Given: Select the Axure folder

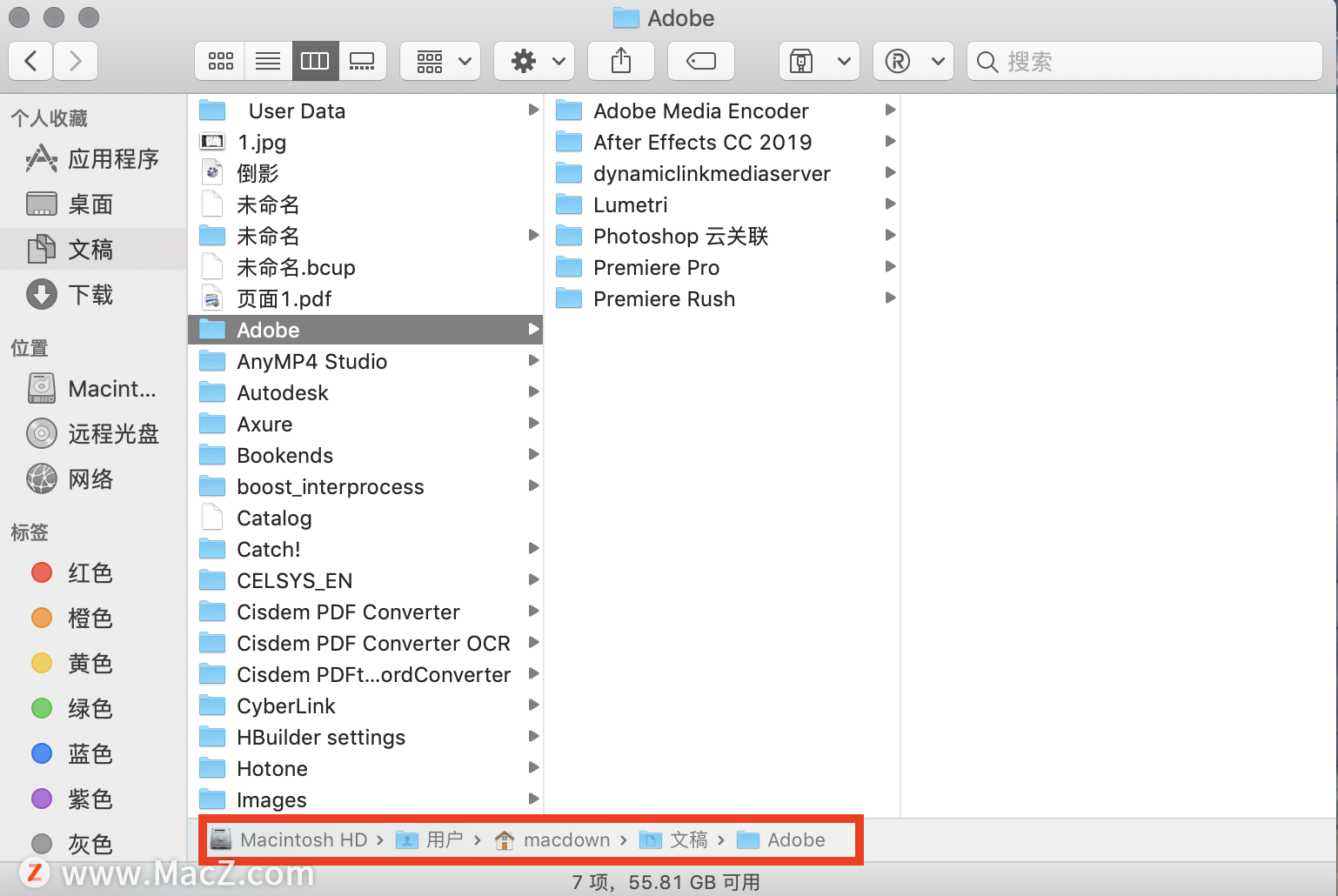Looking at the screenshot, I should [x=365, y=424].
